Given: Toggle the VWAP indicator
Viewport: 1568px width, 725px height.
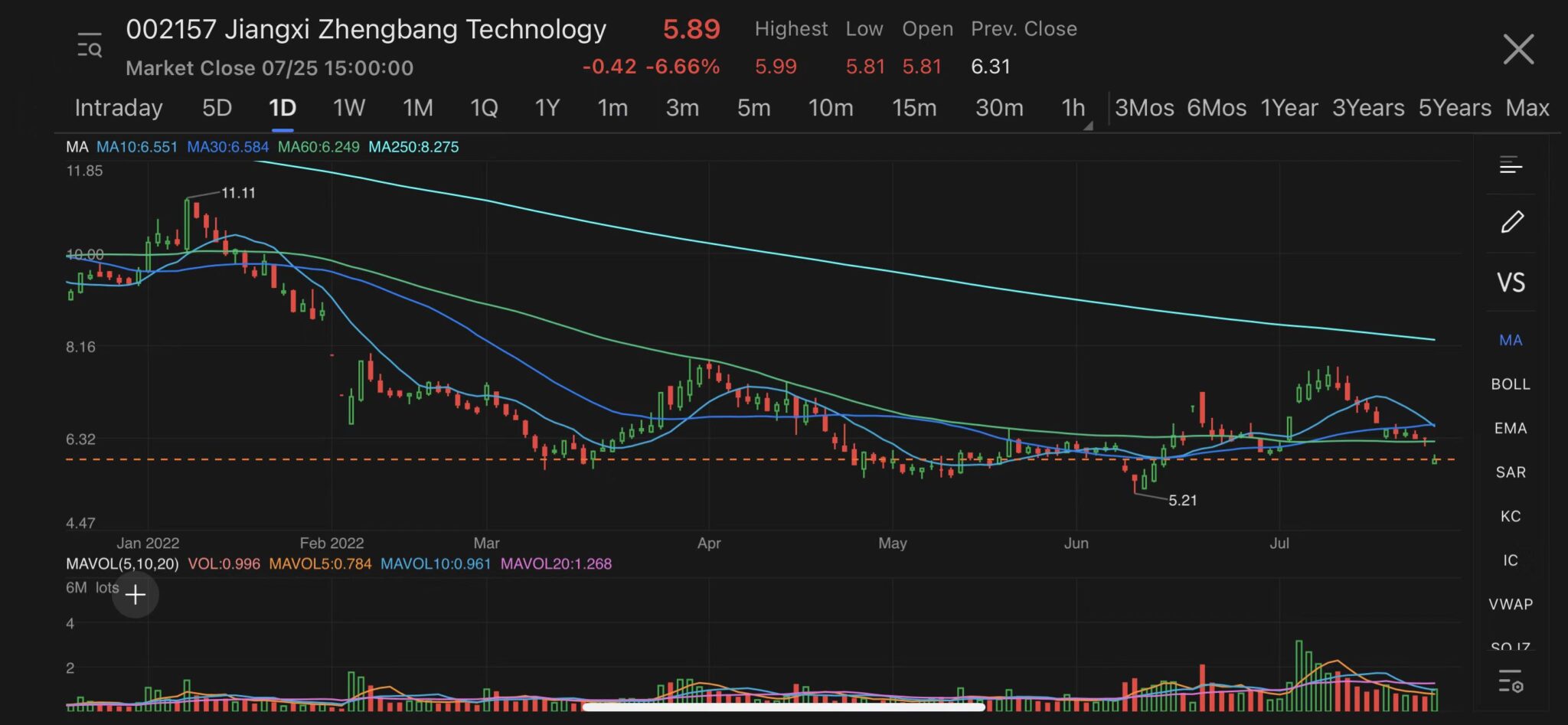Looking at the screenshot, I should tap(1511, 605).
